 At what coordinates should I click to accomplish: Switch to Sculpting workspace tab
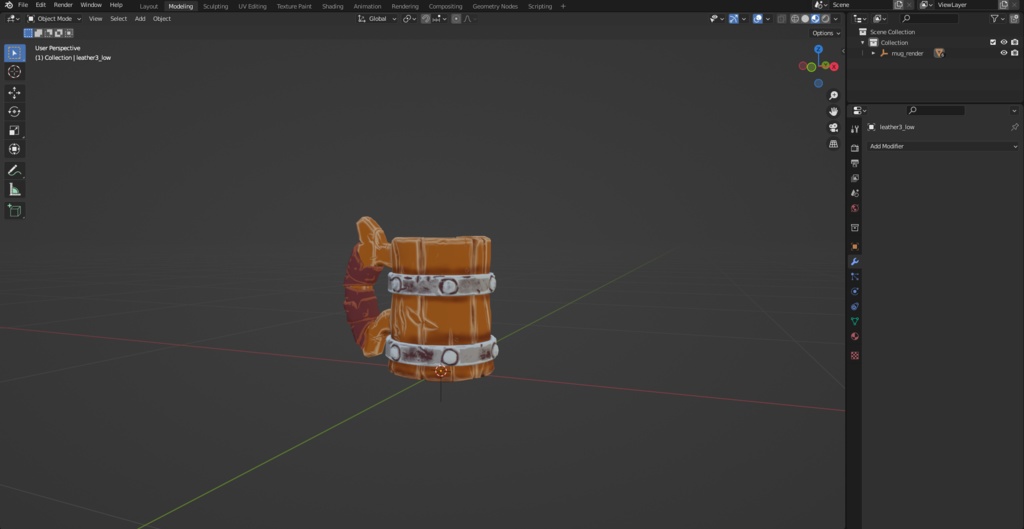pos(216,6)
